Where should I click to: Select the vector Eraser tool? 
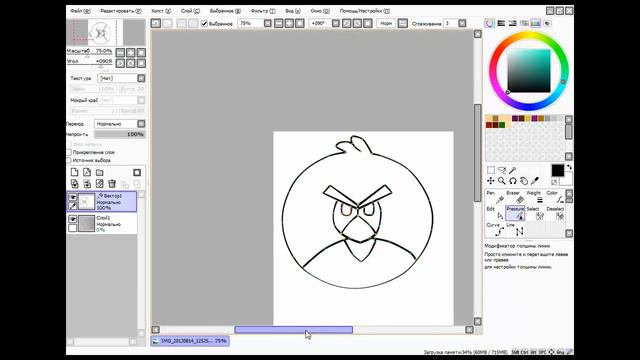click(x=515, y=197)
